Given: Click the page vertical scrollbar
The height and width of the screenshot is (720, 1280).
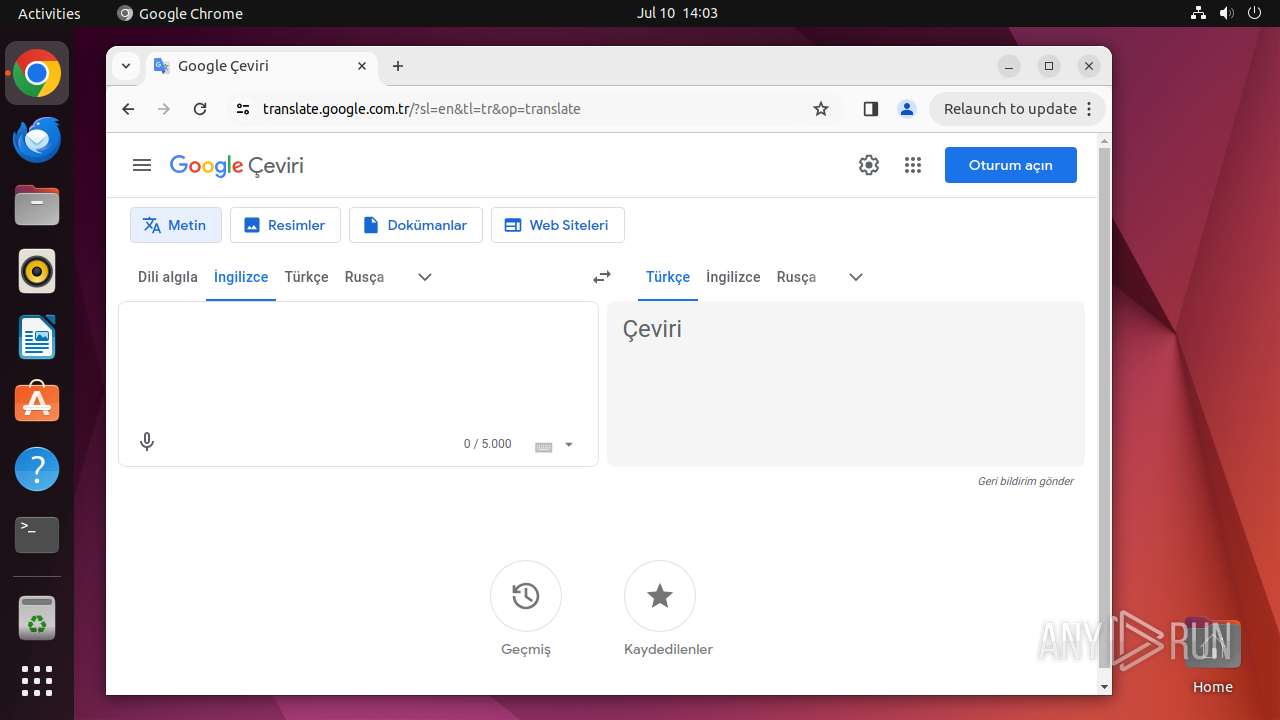Looking at the screenshot, I should [1104, 406].
